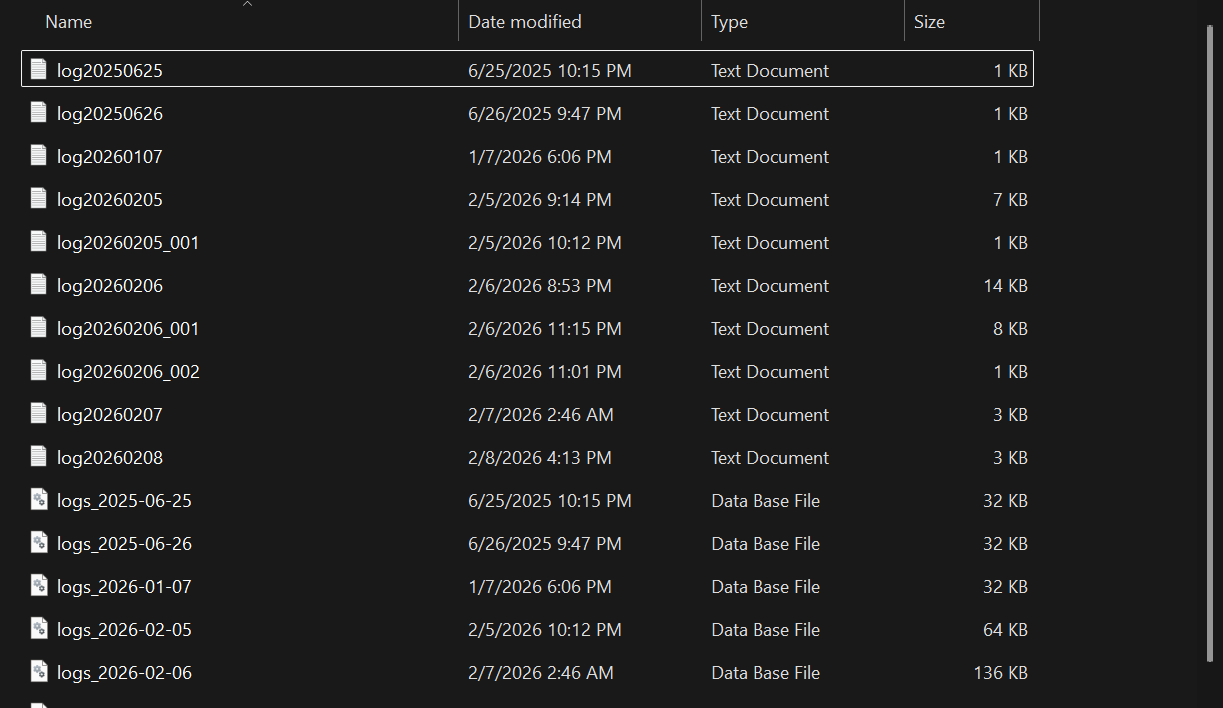Select the log20260205 file row
Viewport: 1223px width, 708px height.
(x=110, y=200)
